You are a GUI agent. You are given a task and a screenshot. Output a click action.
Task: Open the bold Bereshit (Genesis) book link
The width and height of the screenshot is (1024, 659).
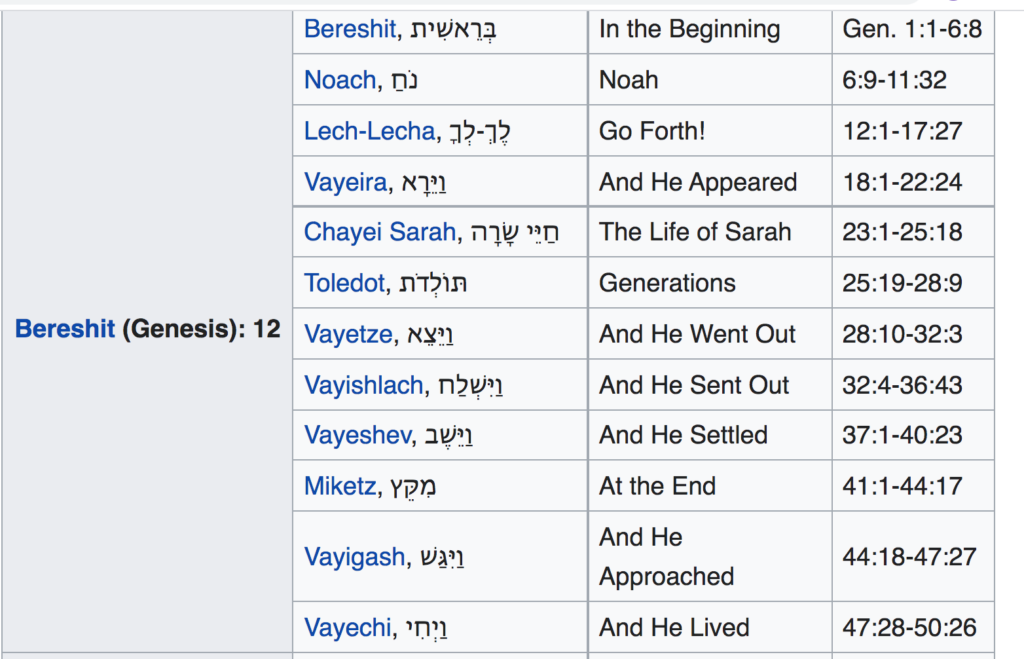click(65, 329)
